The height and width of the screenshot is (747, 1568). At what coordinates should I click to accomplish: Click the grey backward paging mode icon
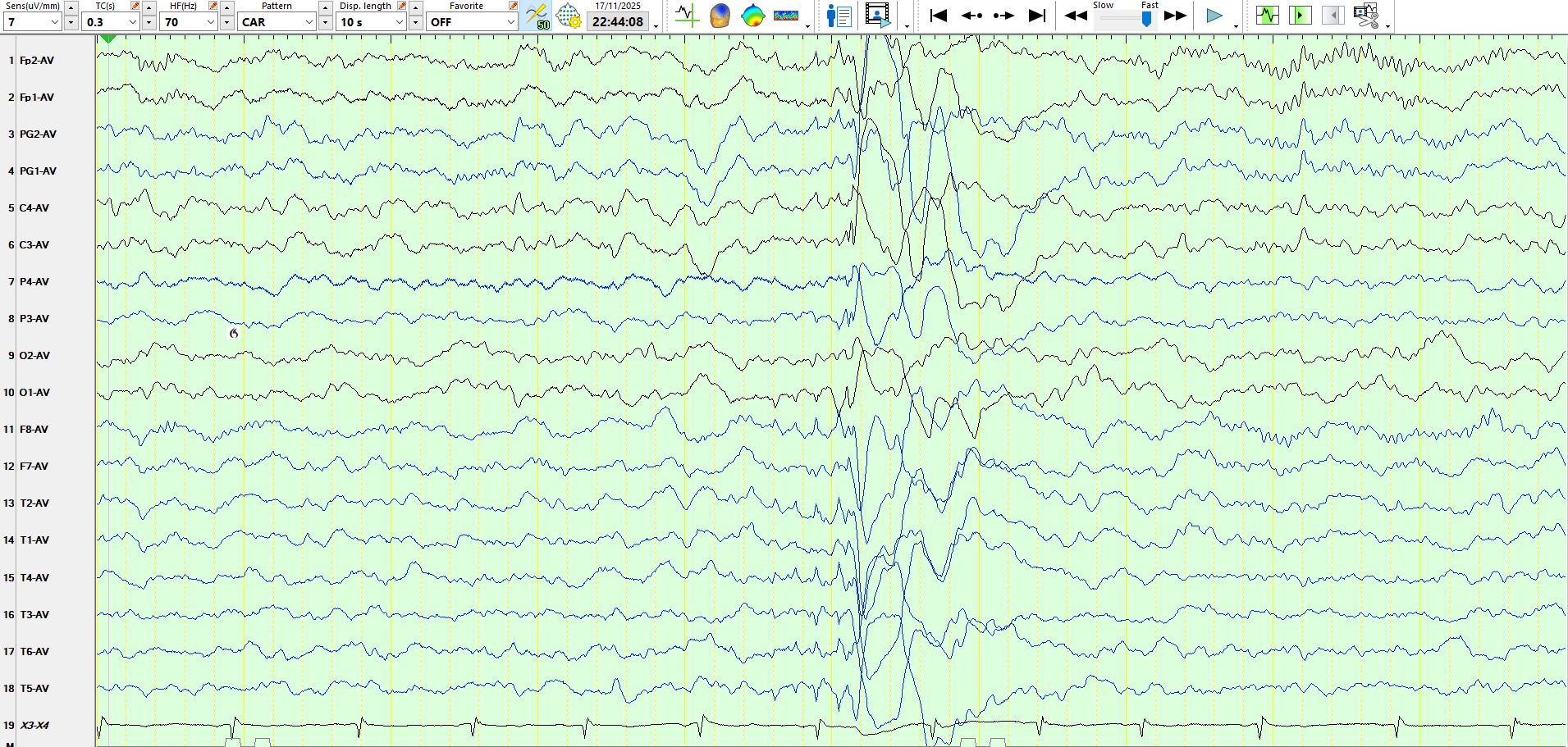pyautogui.click(x=1333, y=16)
